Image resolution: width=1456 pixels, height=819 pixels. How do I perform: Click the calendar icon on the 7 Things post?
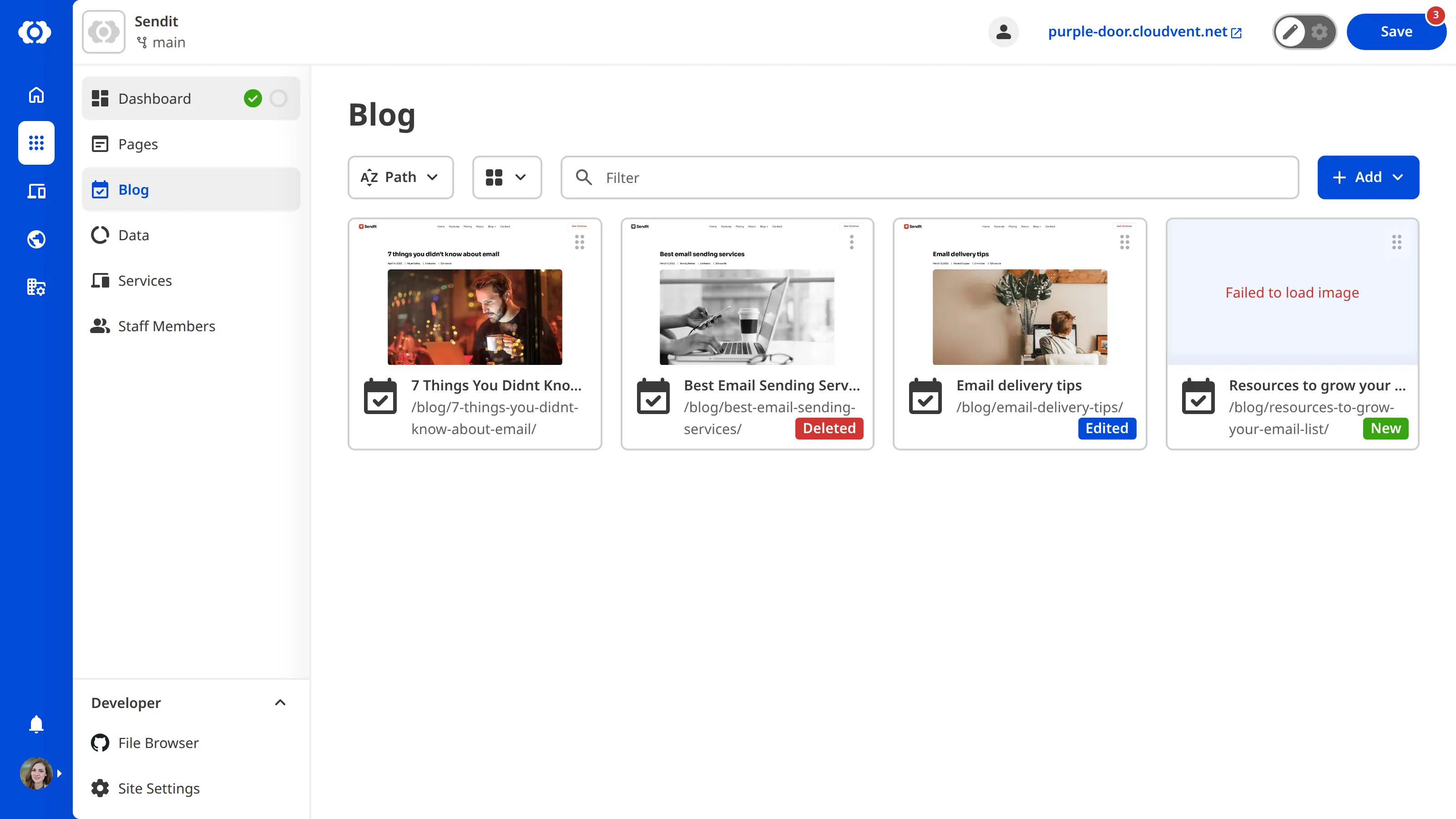click(x=381, y=396)
